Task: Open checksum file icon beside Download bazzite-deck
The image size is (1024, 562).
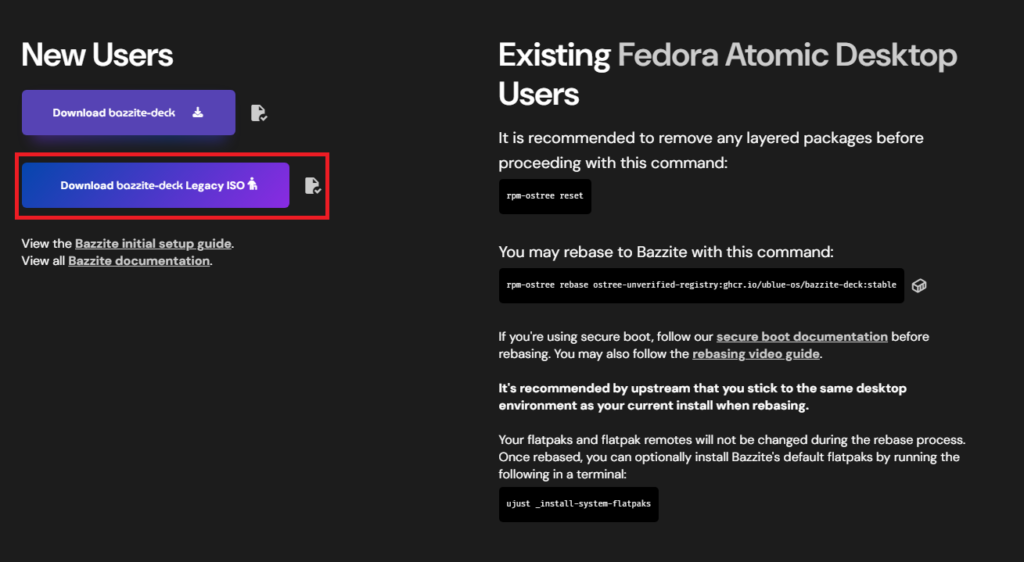Action: click(x=259, y=113)
